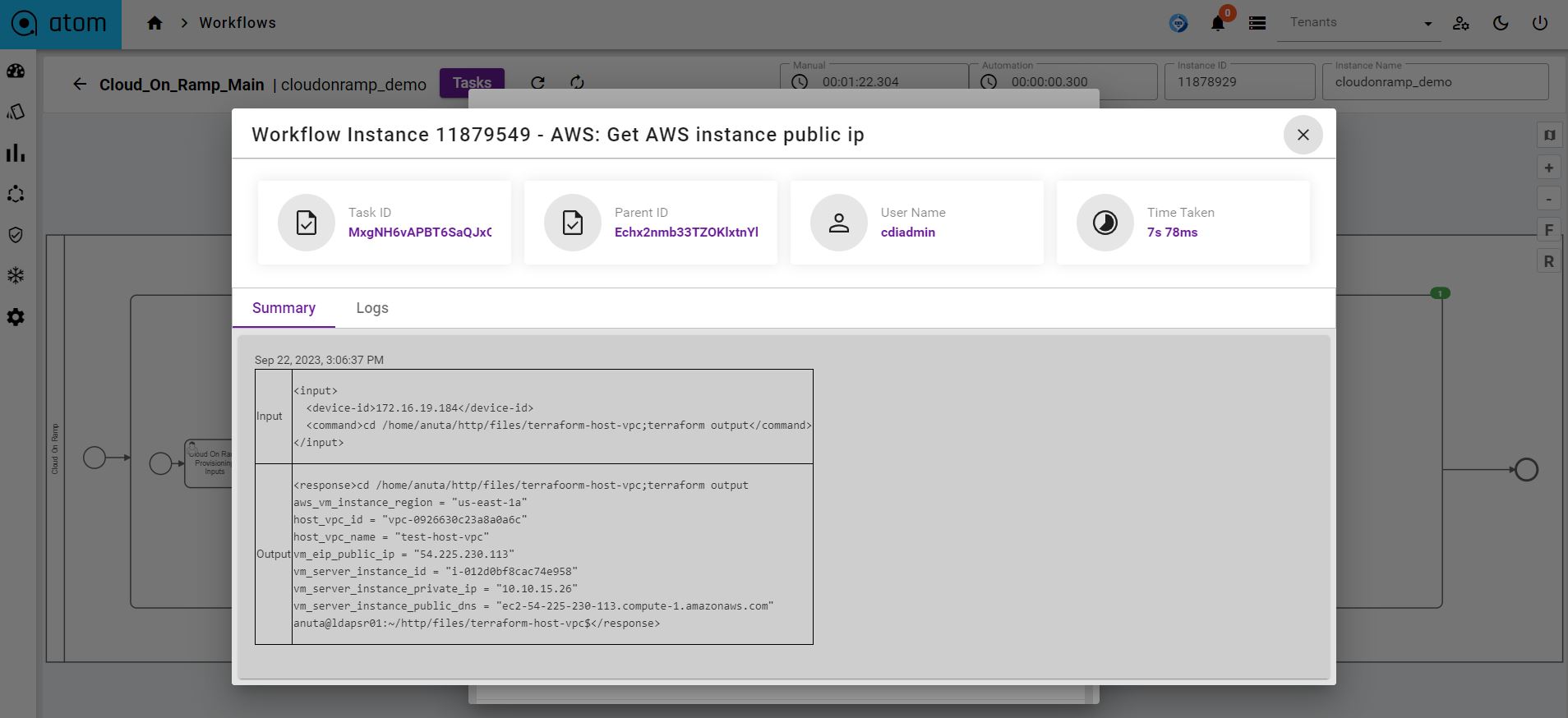This screenshot has height=718, width=1568.
Task: Open the task list icon beside the bell
Action: coord(1257,23)
